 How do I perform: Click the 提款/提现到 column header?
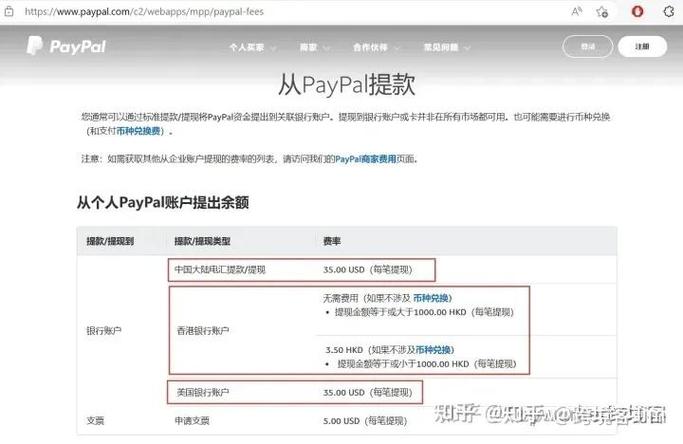click(110, 241)
